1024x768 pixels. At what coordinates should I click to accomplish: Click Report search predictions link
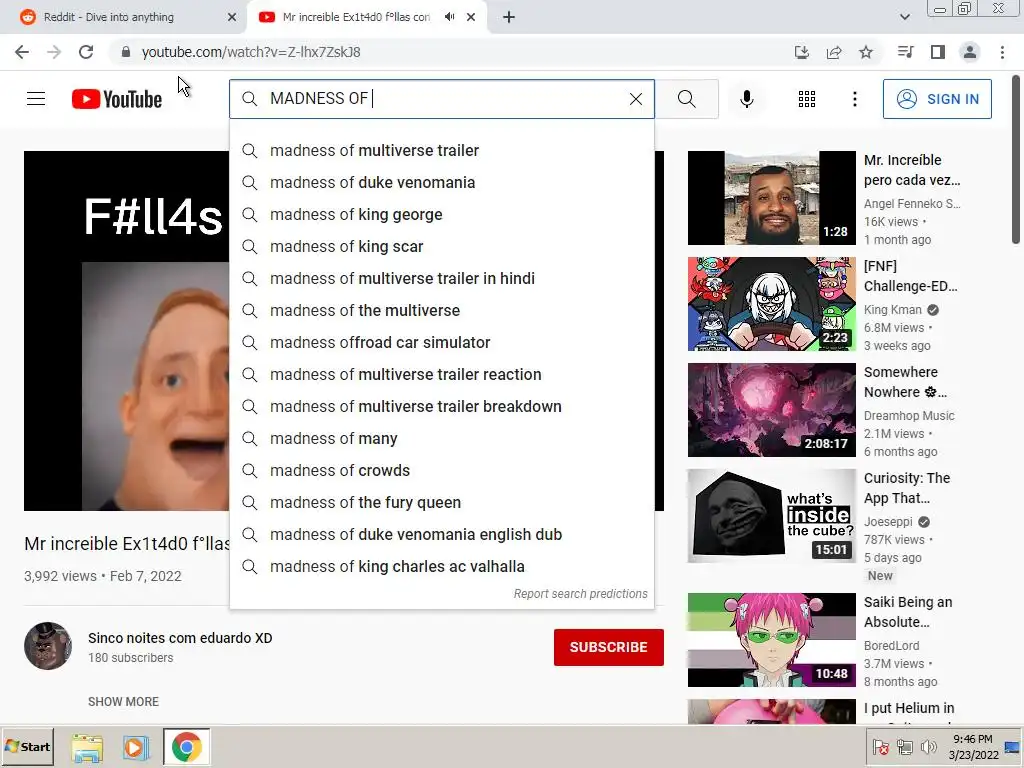pos(581,594)
